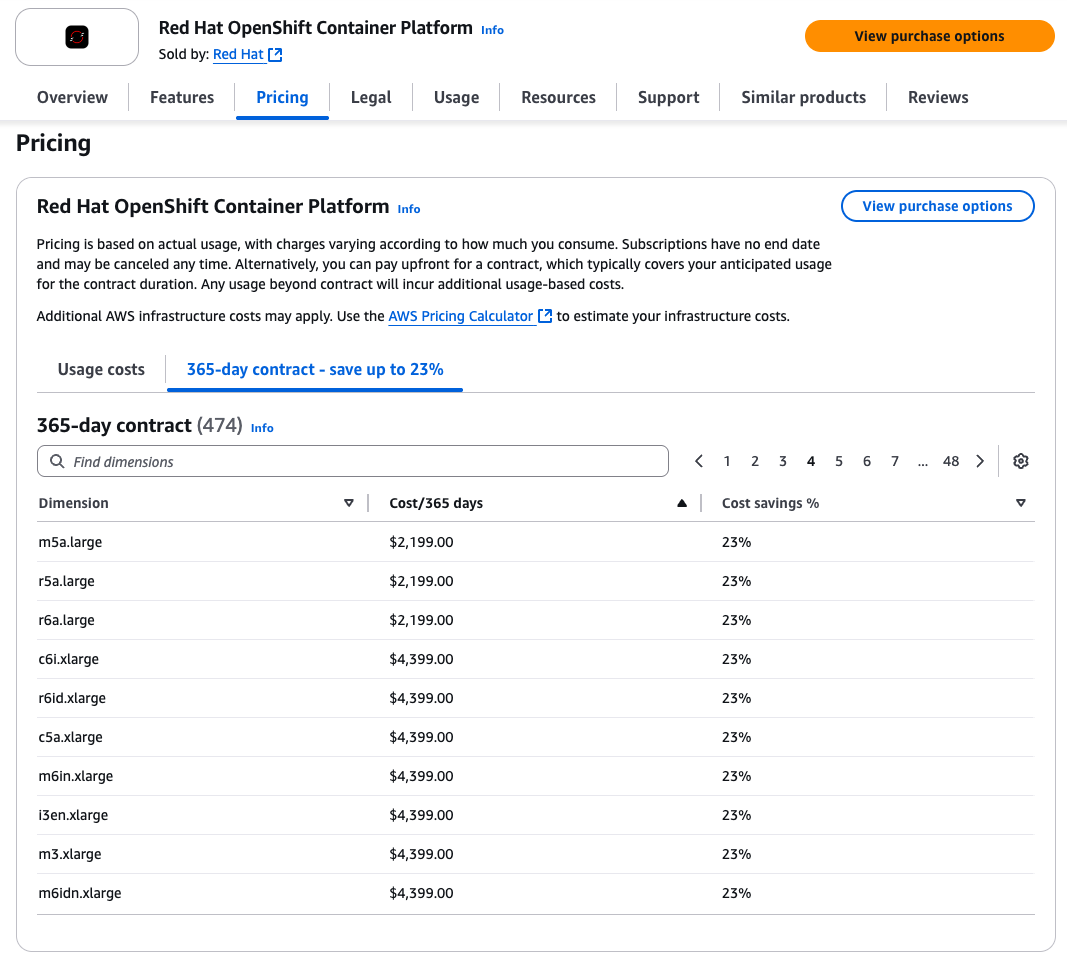Click Info link in pricing card heading
Viewport: 1067px width, 957px height.
pyautogui.click(x=408, y=209)
